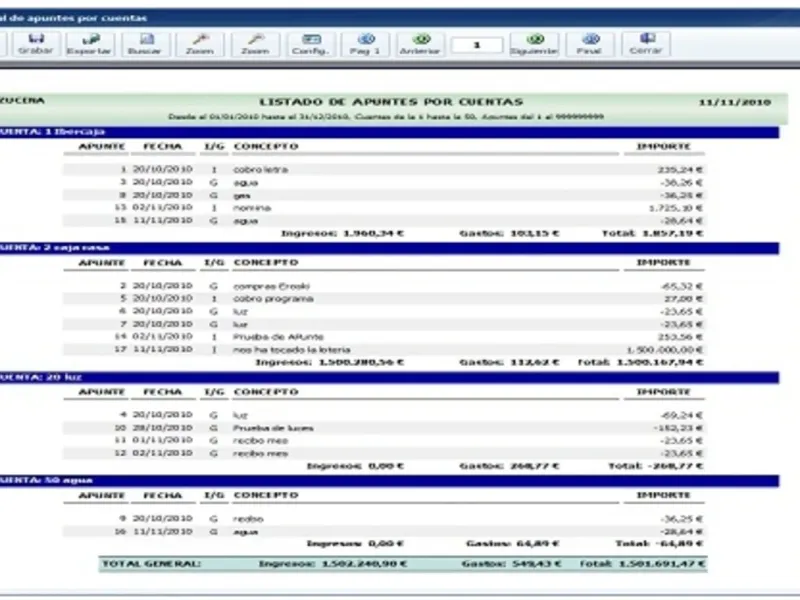Jump to first page with Pag 1
Screen dimensions: 800x600
365,44
